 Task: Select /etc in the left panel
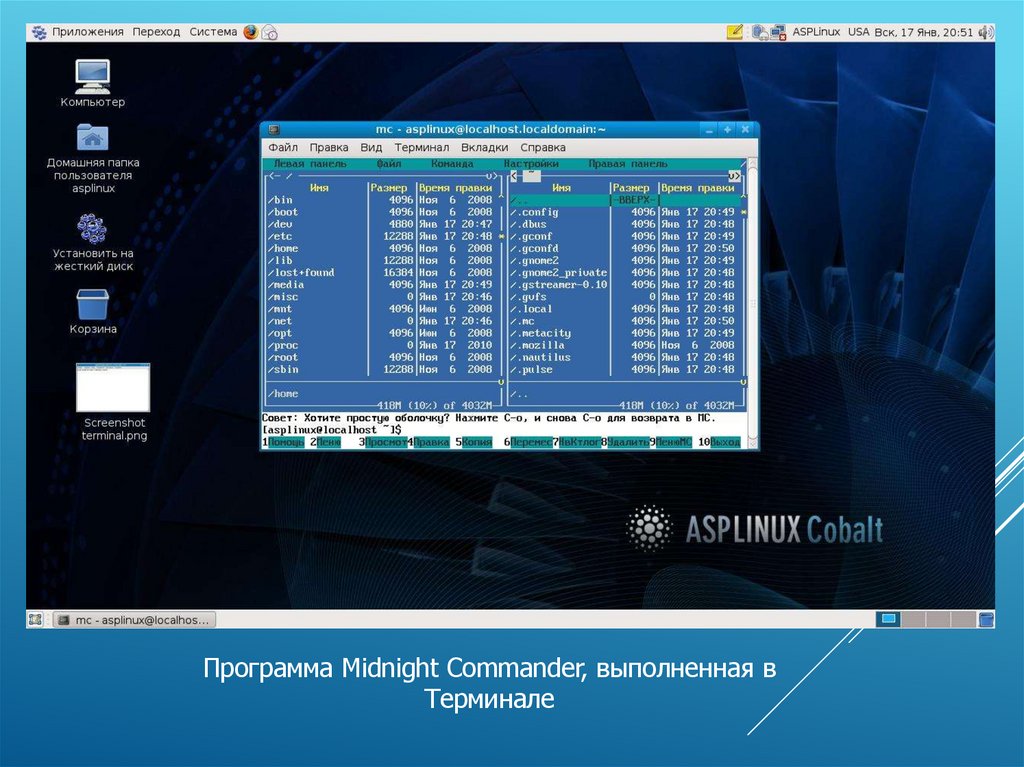click(383, 237)
